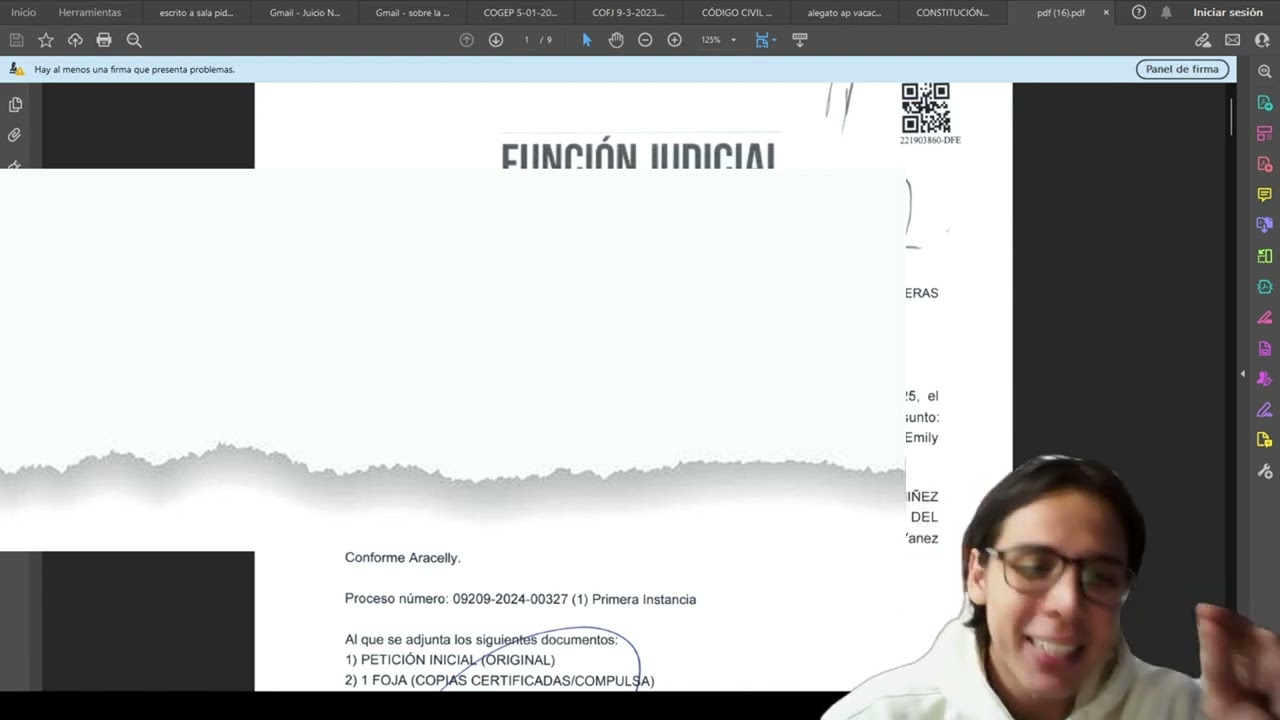Open the 'Gmail - Juicio N...' tab
The width and height of the screenshot is (1280, 720).
click(305, 13)
